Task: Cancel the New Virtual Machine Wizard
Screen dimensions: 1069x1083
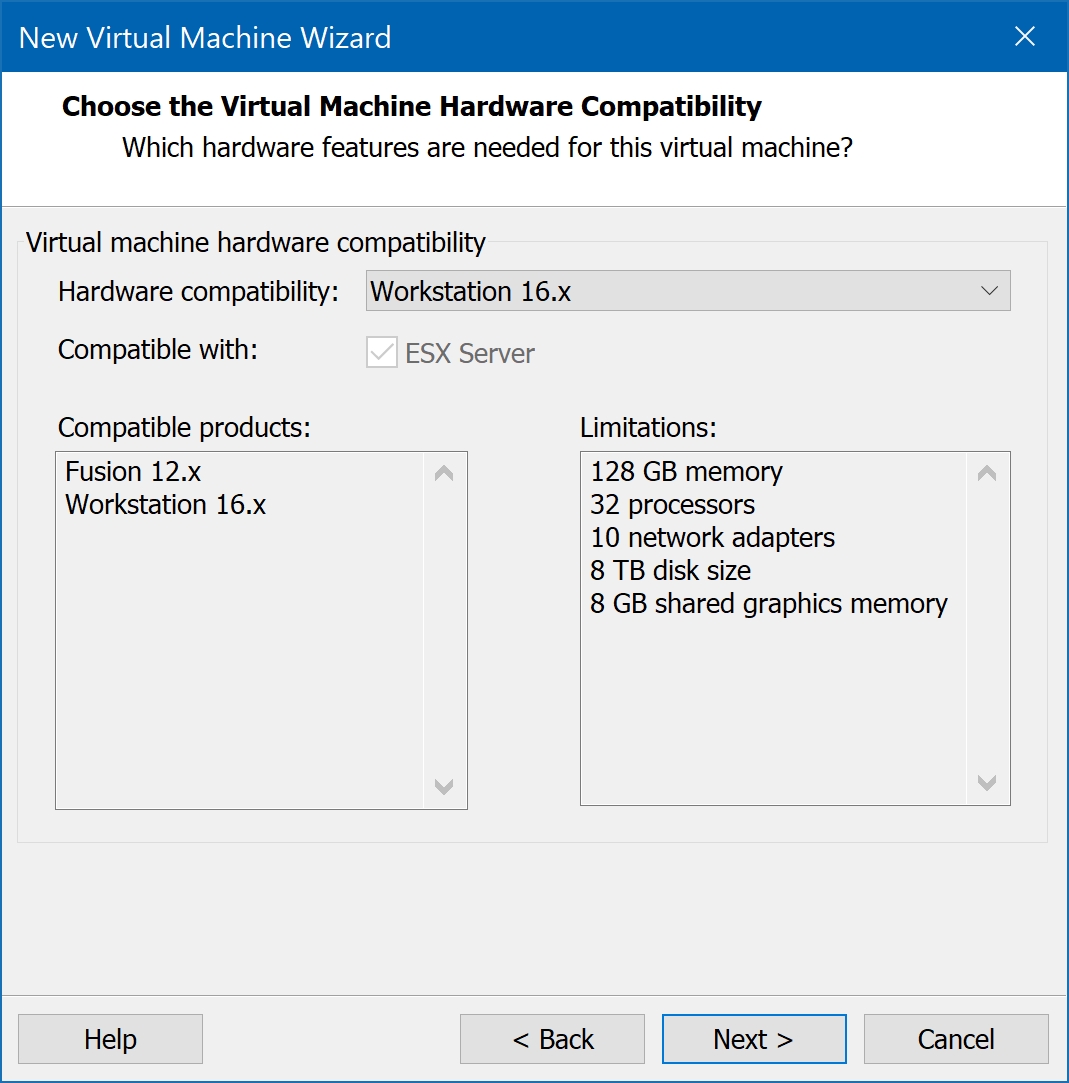Action: [956, 1039]
